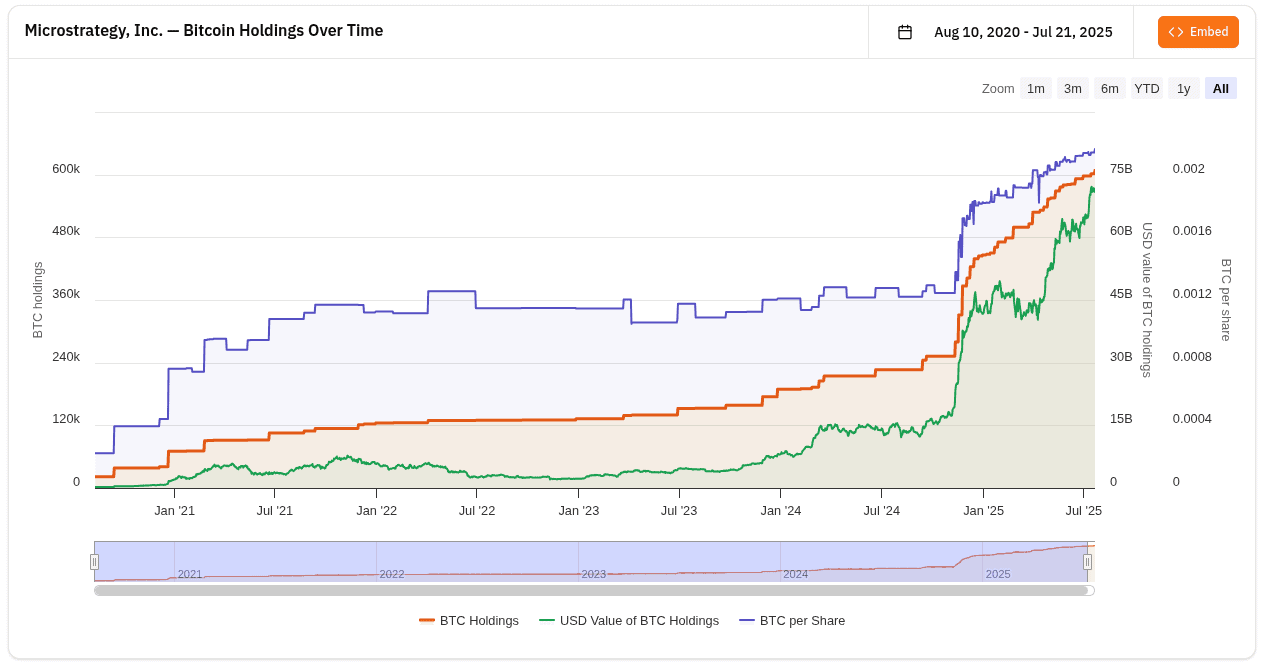Viewport: 1264px width, 666px height.
Task: Select the 1m zoom range
Action: [1036, 88]
